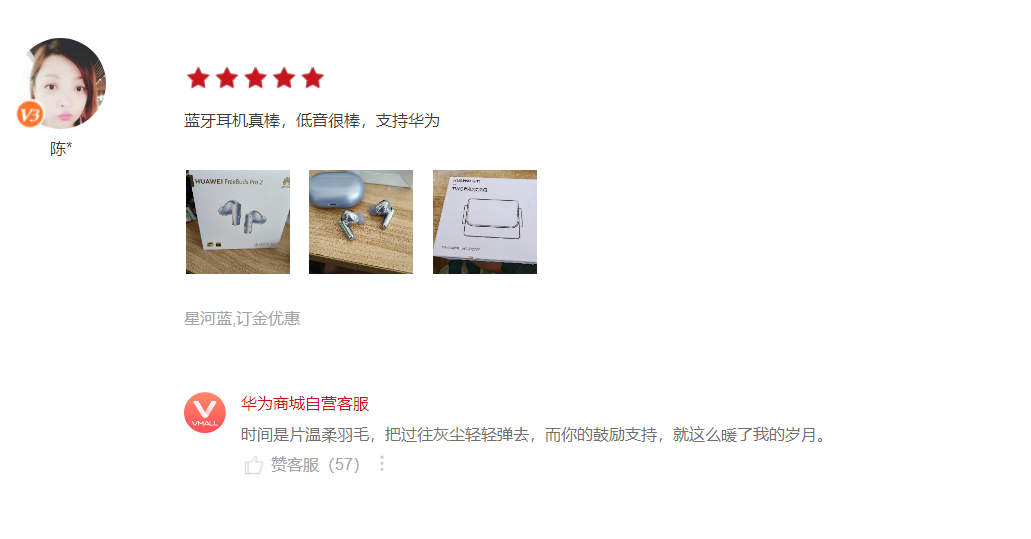Open the FreeBuds Pro 2 box photo
Screen dimensions: 1031x539
click(238, 222)
